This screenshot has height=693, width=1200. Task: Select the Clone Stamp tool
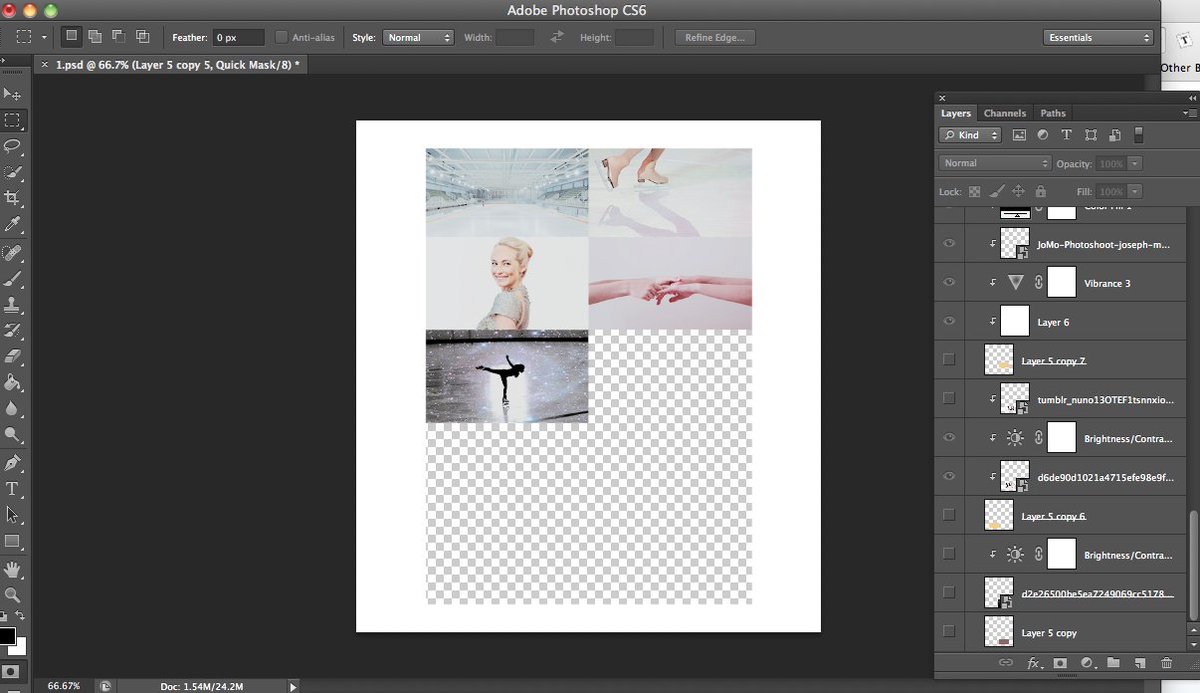(x=13, y=304)
